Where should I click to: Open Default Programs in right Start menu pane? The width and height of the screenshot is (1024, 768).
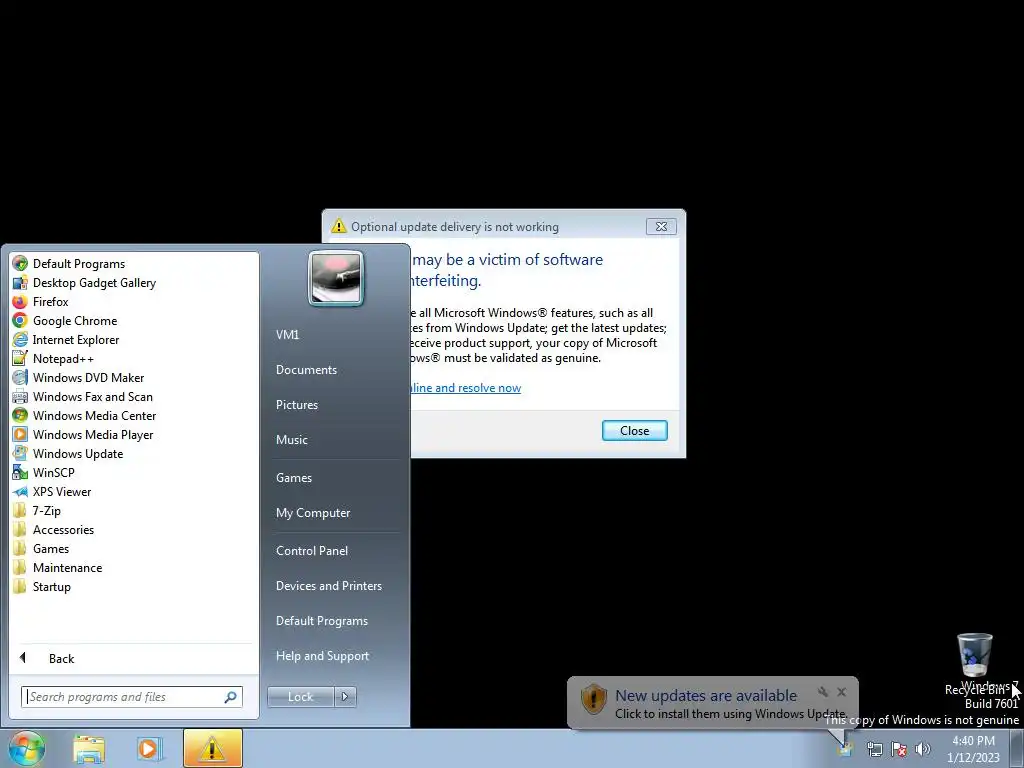click(322, 620)
